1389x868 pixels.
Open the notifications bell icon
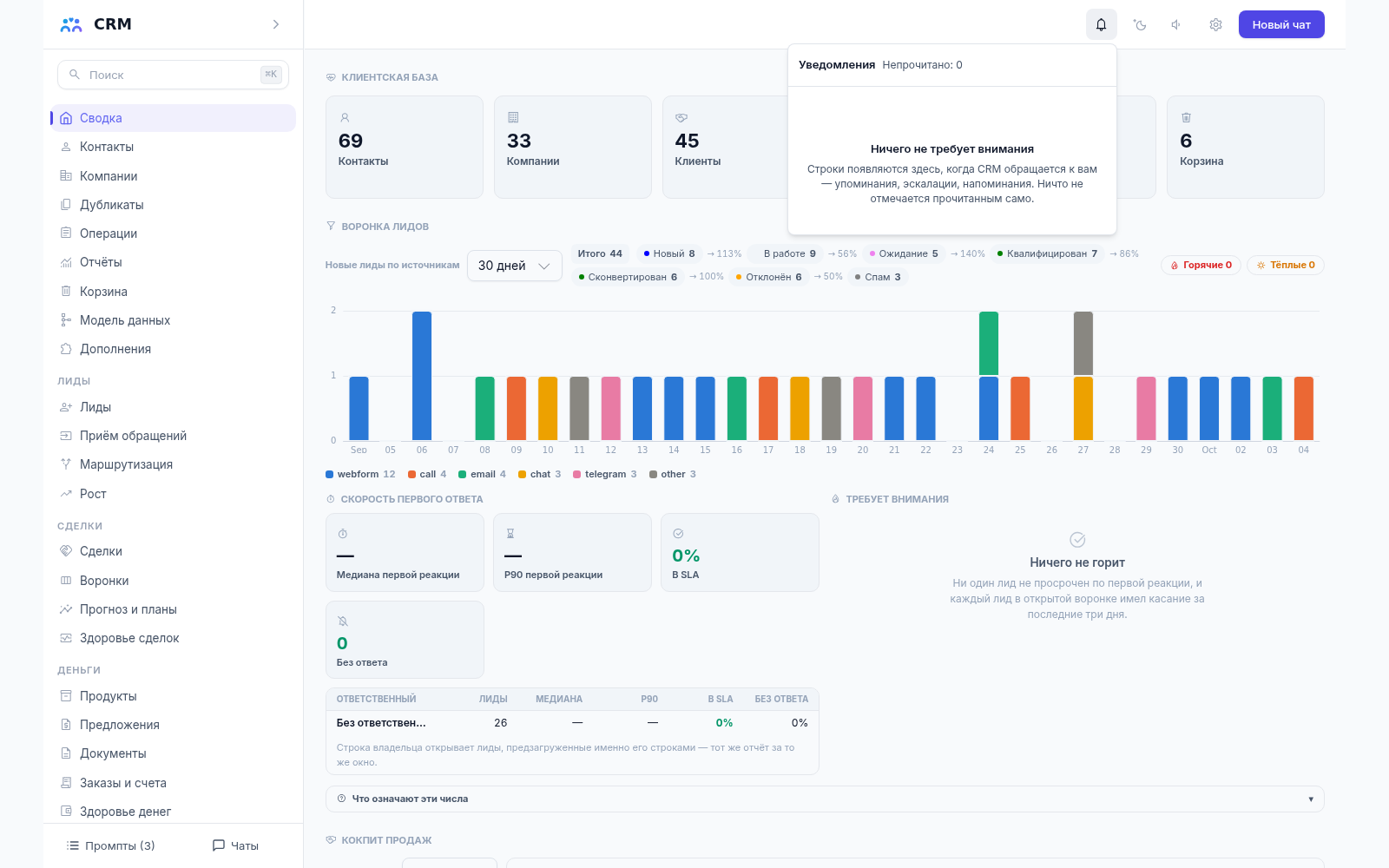pyautogui.click(x=1101, y=24)
